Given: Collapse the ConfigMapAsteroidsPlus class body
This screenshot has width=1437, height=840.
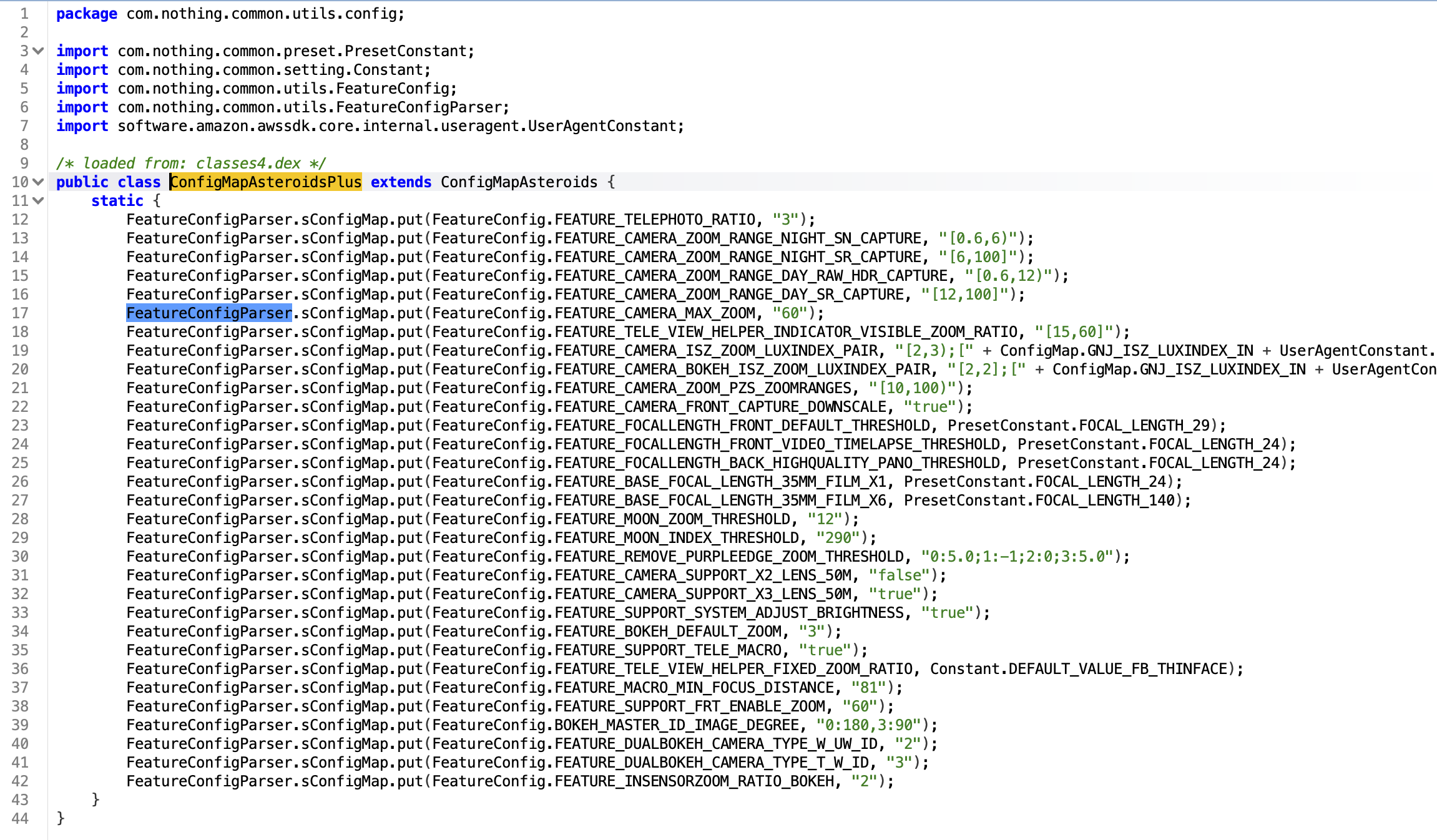Looking at the screenshot, I should [x=38, y=182].
